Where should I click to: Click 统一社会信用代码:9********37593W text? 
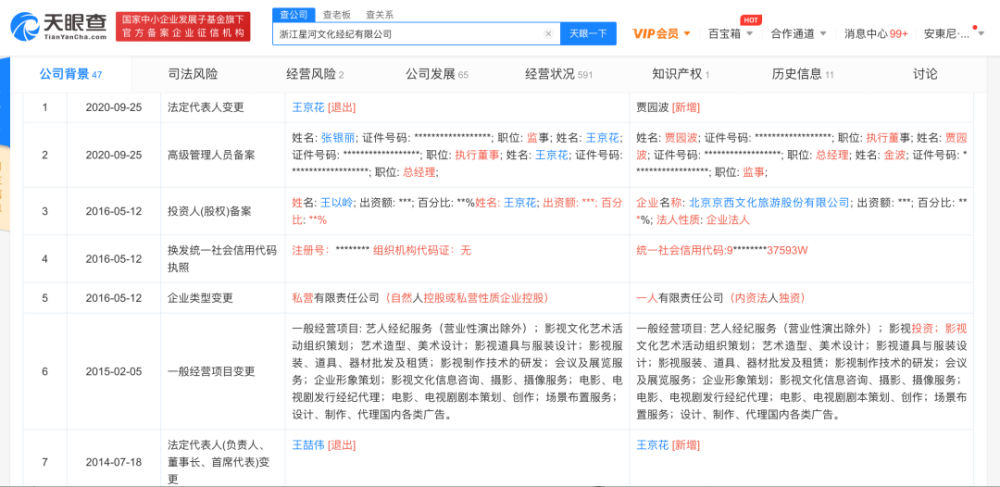(722, 251)
